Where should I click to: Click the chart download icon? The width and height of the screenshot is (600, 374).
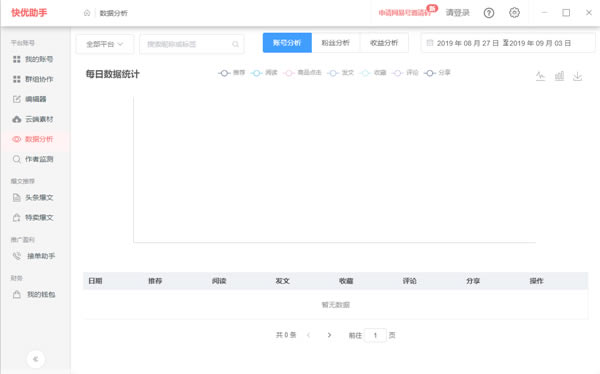[x=578, y=76]
